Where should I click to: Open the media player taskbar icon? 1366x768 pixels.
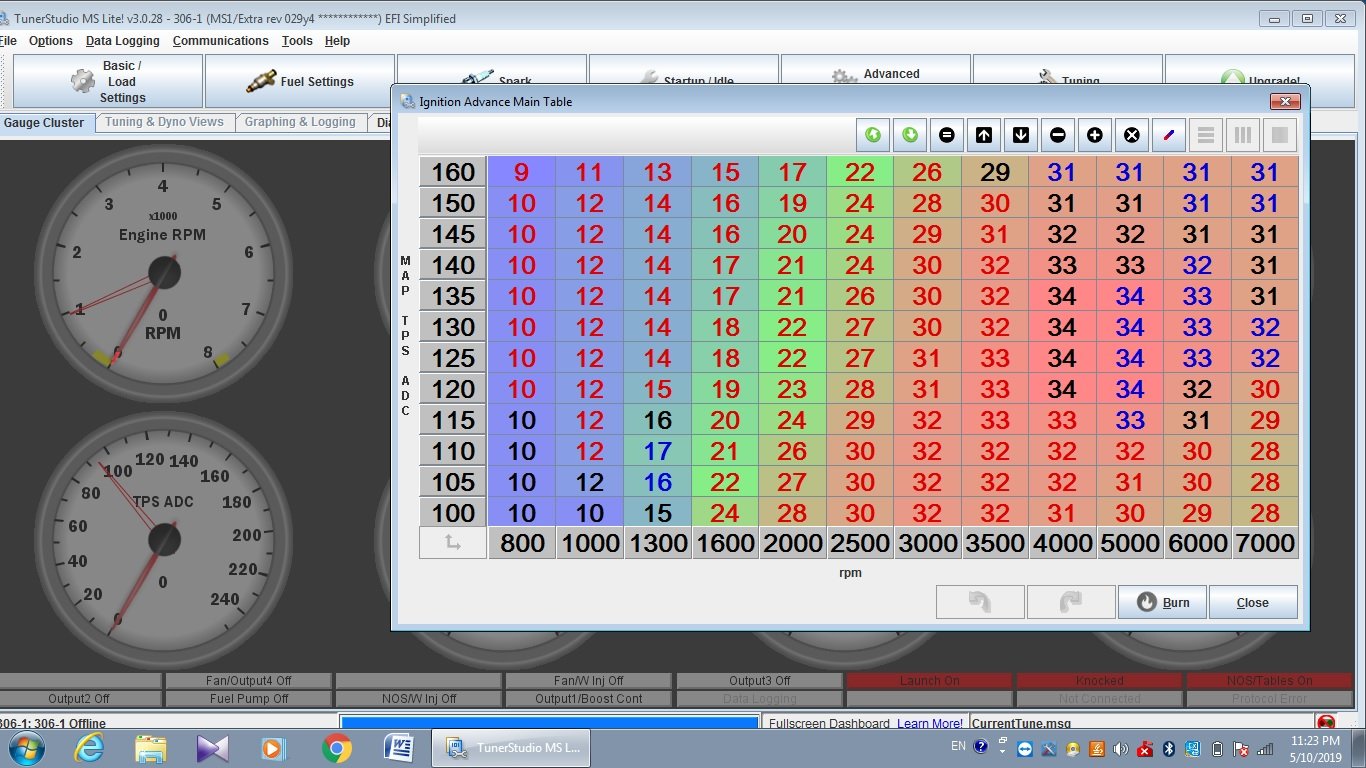point(275,748)
